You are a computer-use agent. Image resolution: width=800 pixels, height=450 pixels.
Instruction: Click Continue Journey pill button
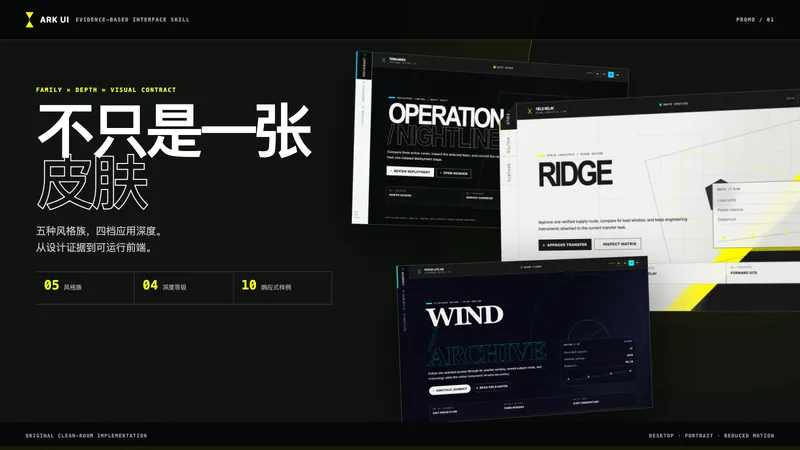[449, 390]
